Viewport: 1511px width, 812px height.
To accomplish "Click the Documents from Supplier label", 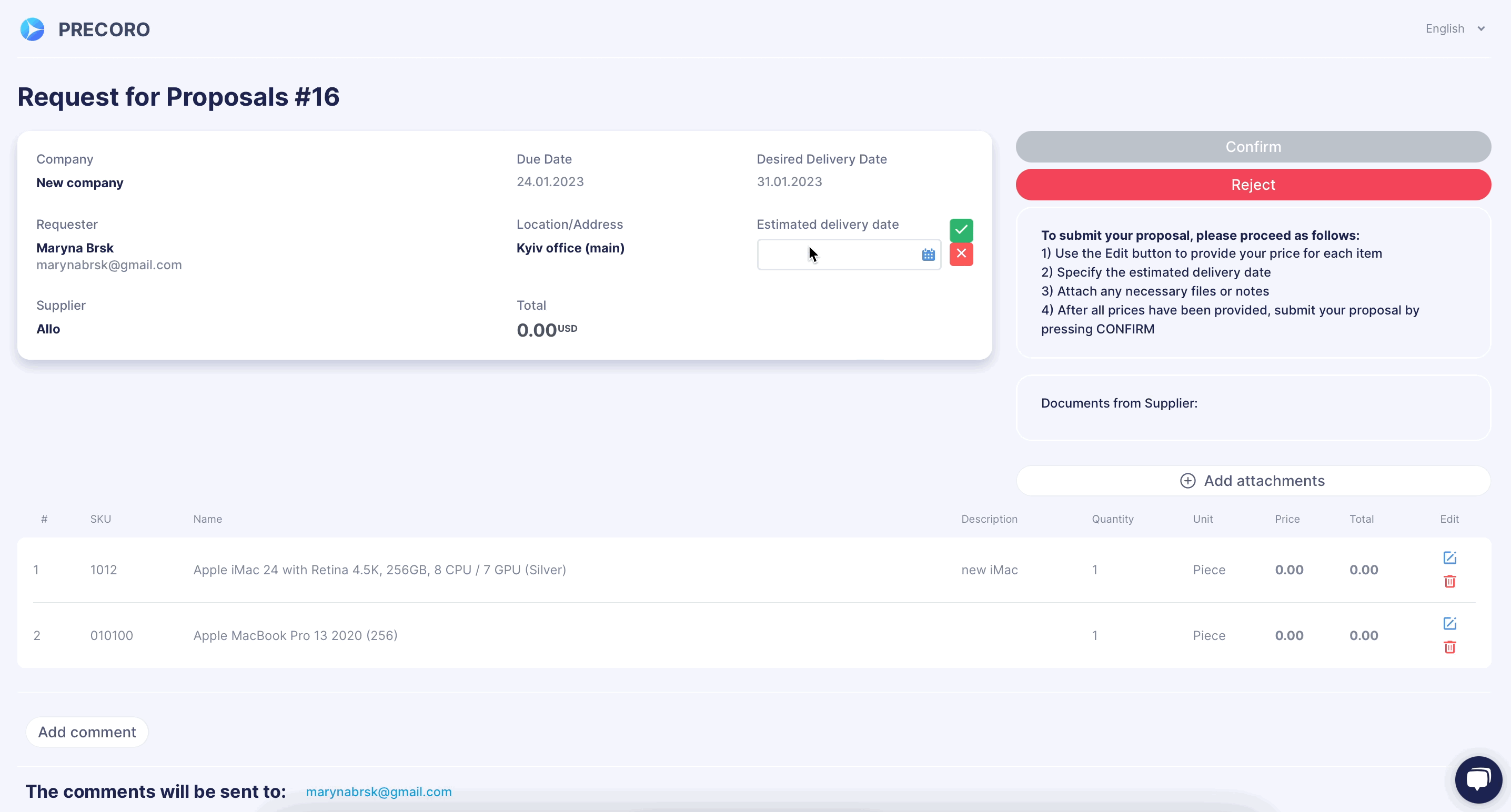I will (1119, 403).
